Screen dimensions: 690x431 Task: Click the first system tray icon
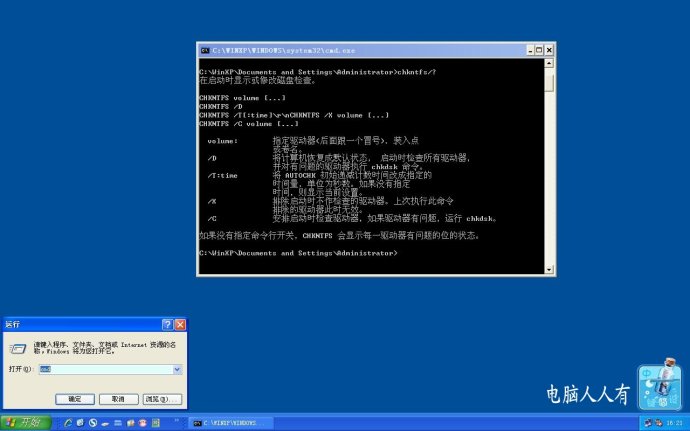[x=645, y=423]
